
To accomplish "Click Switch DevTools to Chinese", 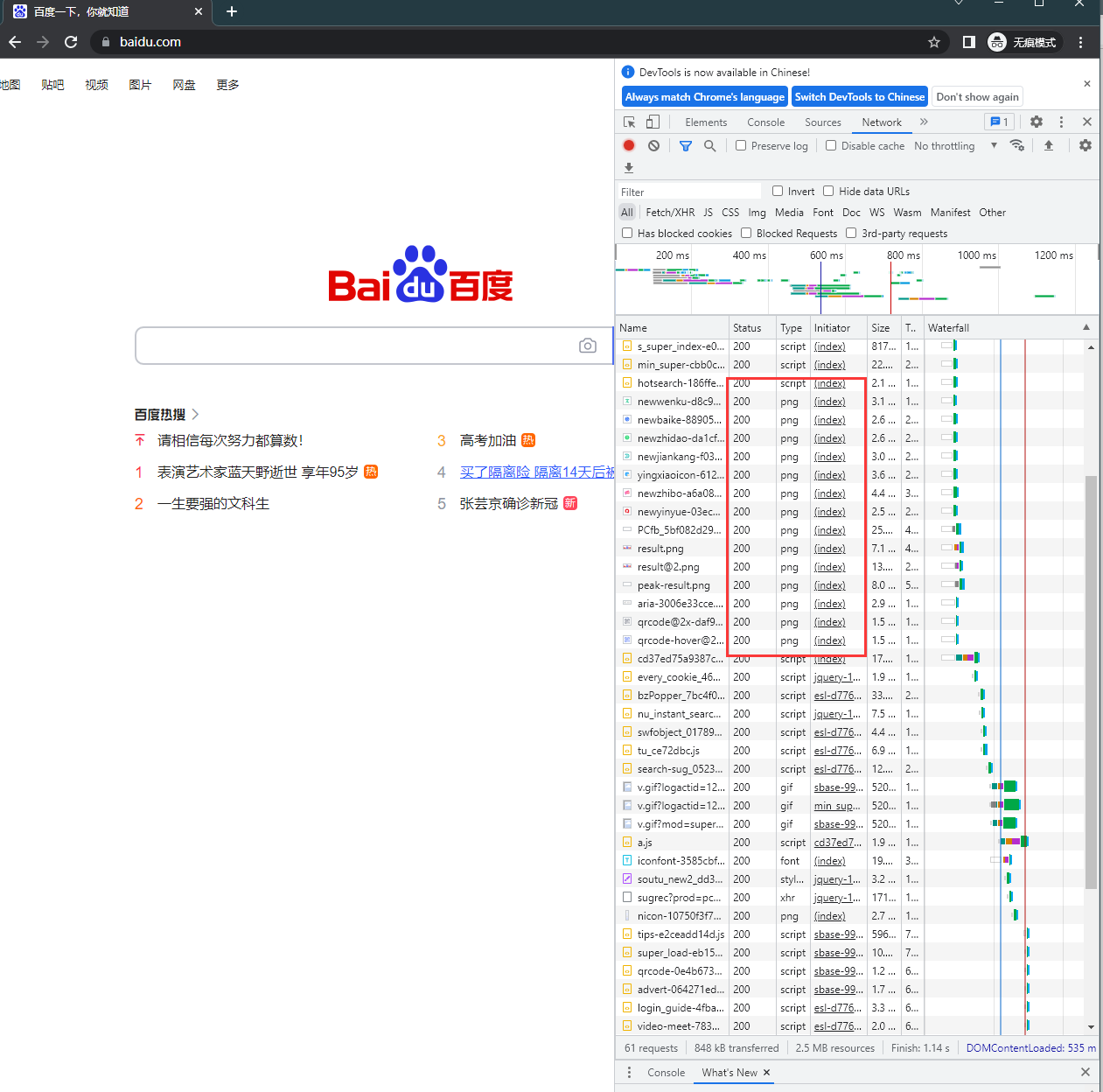I will click(859, 97).
